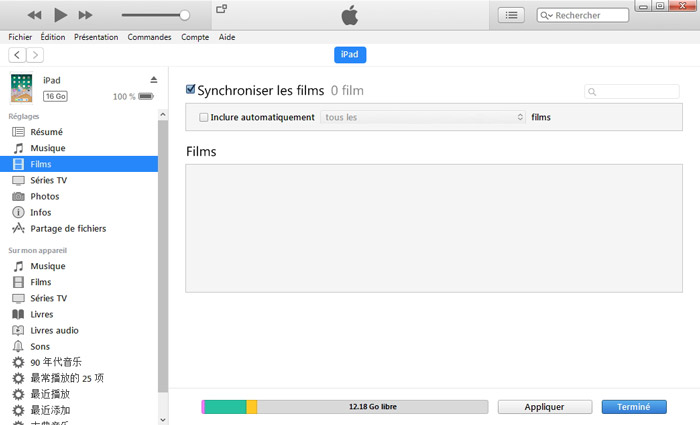Image resolution: width=700 pixels, height=425 pixels.
Task: Open Sons on the device
Action: [79, 346]
